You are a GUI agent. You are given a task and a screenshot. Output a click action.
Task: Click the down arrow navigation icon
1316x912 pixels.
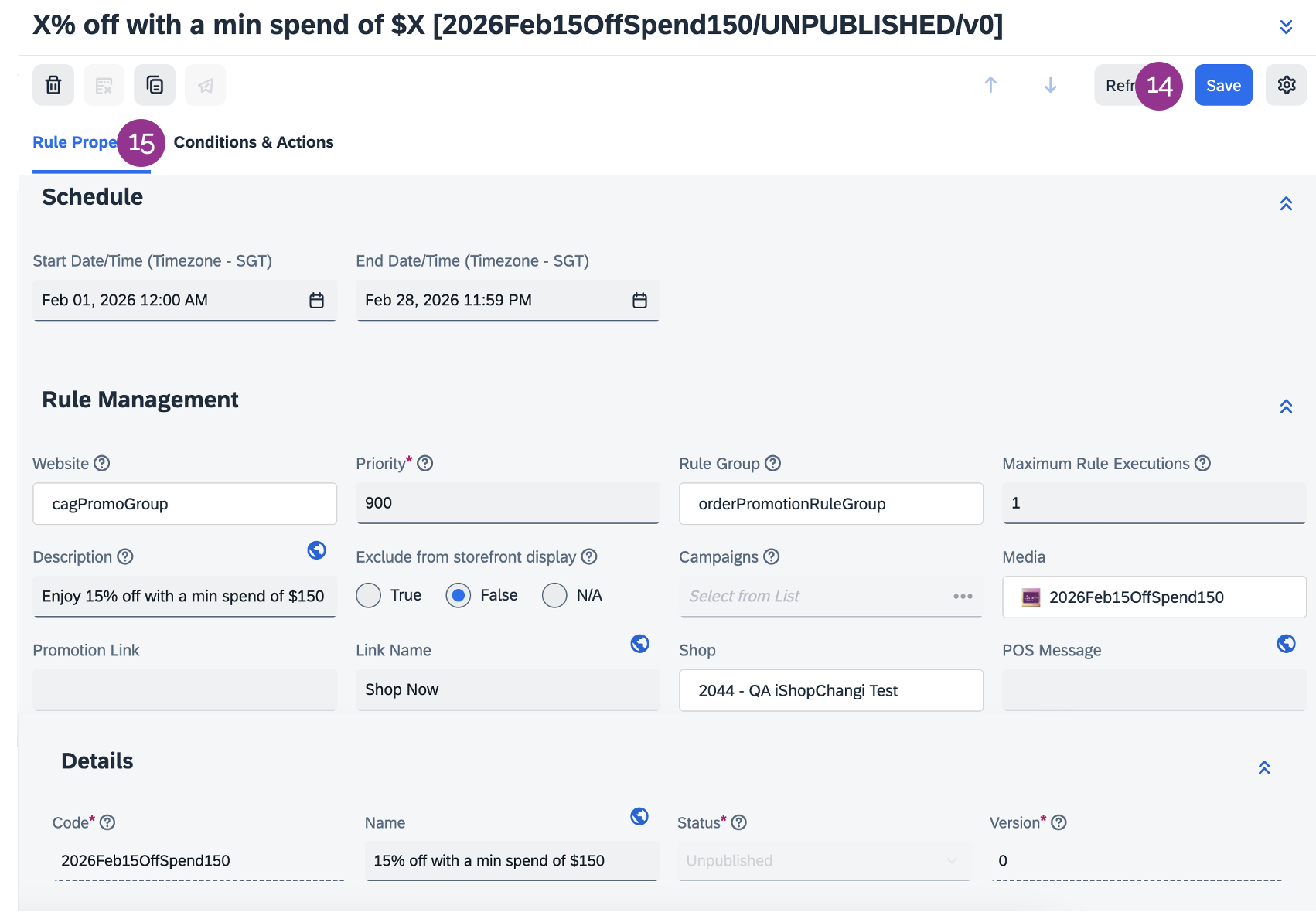[1050, 85]
